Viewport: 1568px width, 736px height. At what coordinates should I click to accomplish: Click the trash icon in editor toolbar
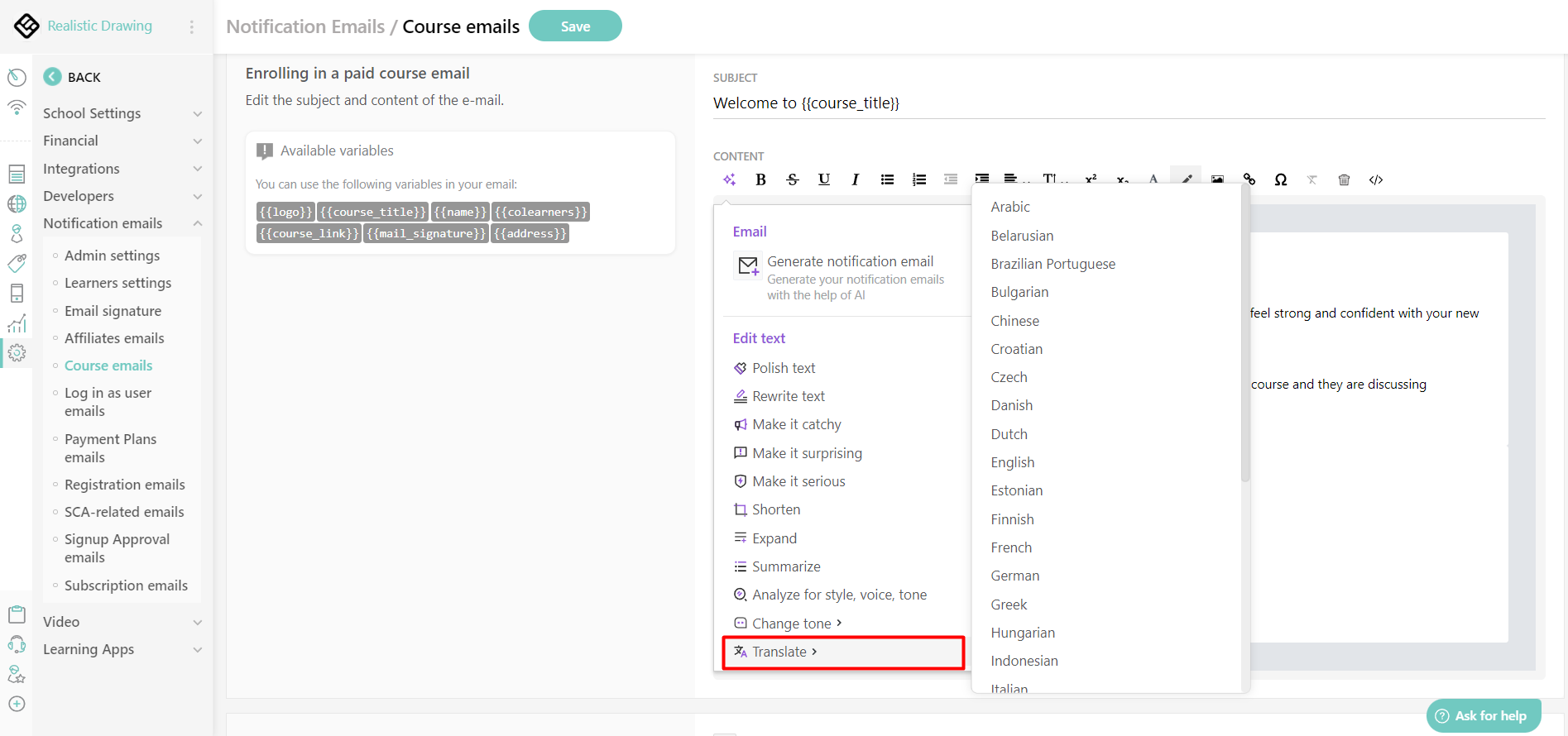point(1344,179)
